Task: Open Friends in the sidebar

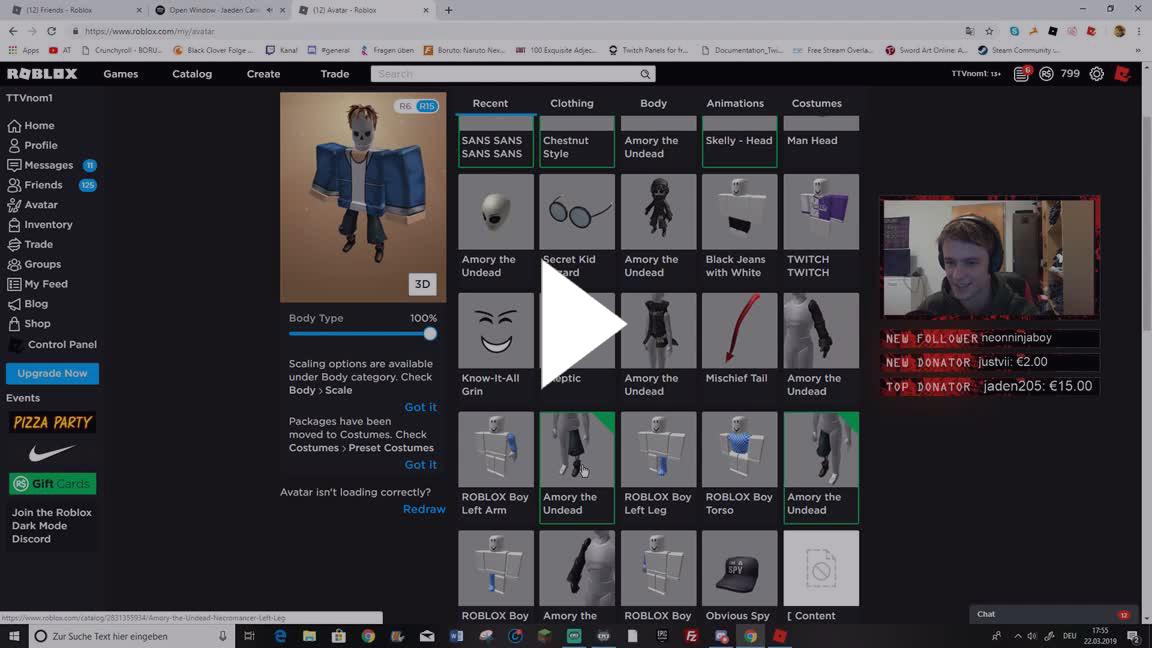Action: (x=35, y=185)
